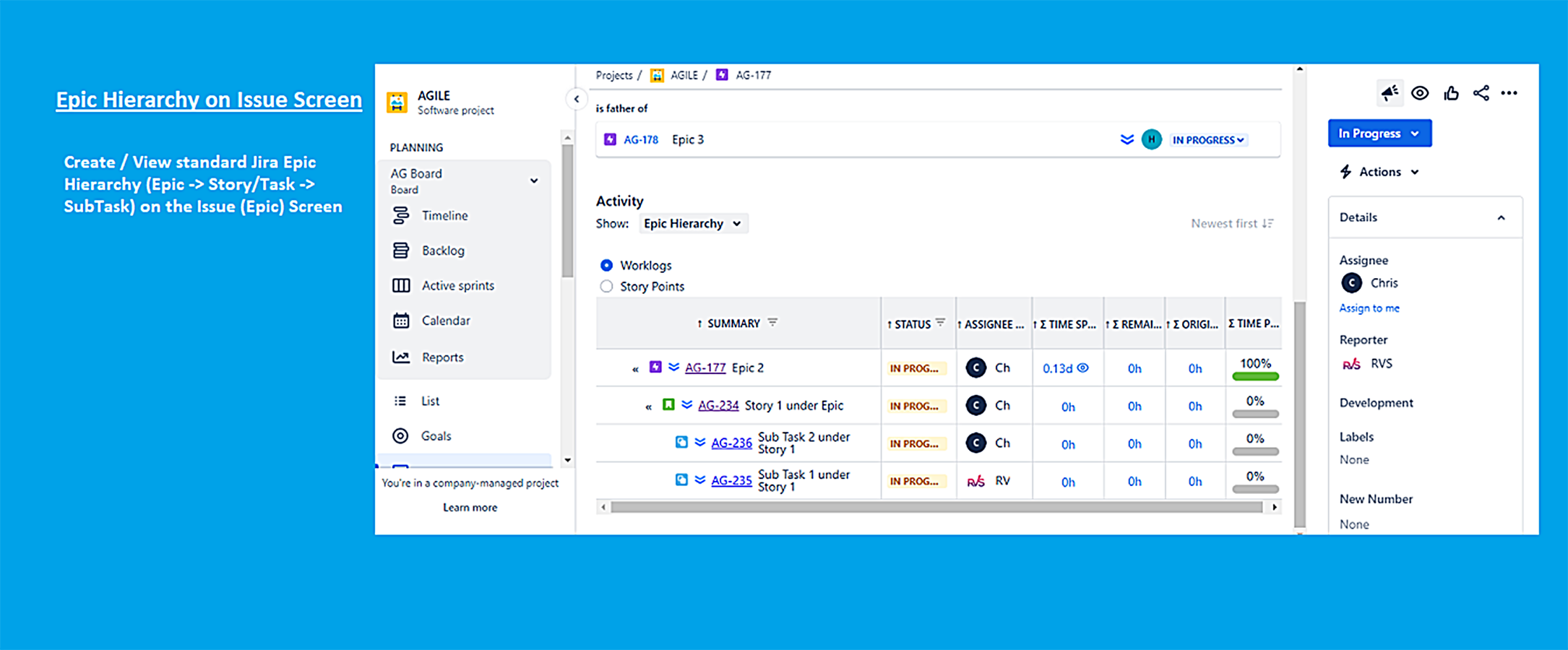This screenshot has height=650, width=1568.
Task: Click the table horizontal scrollbar
Action: click(x=936, y=508)
